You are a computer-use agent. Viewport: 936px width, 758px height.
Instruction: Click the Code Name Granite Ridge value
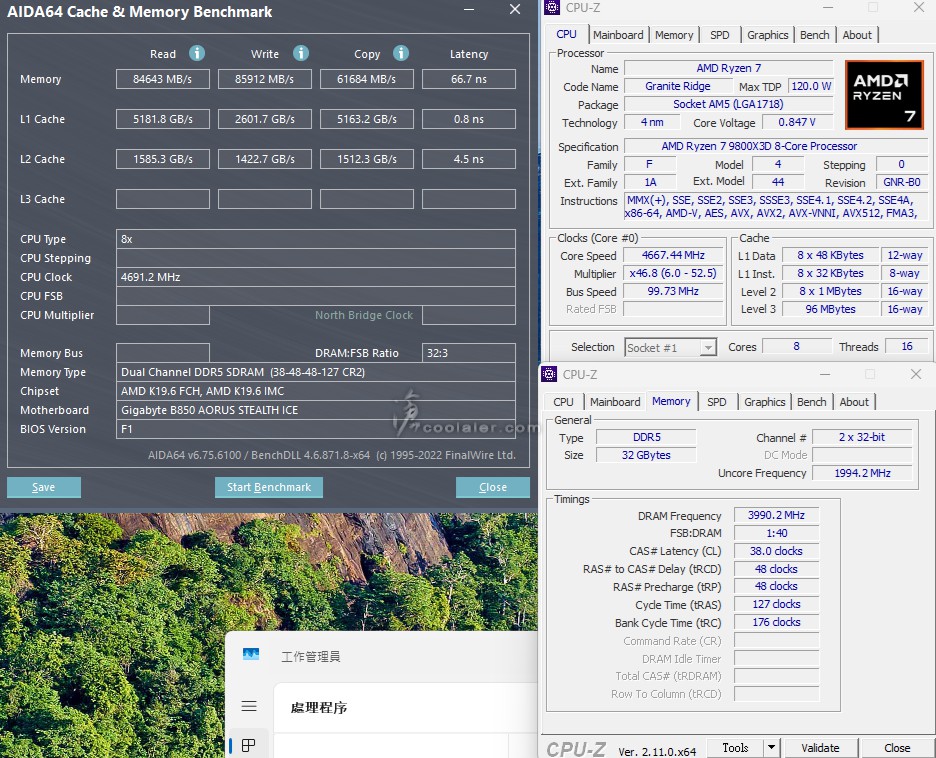(x=678, y=86)
